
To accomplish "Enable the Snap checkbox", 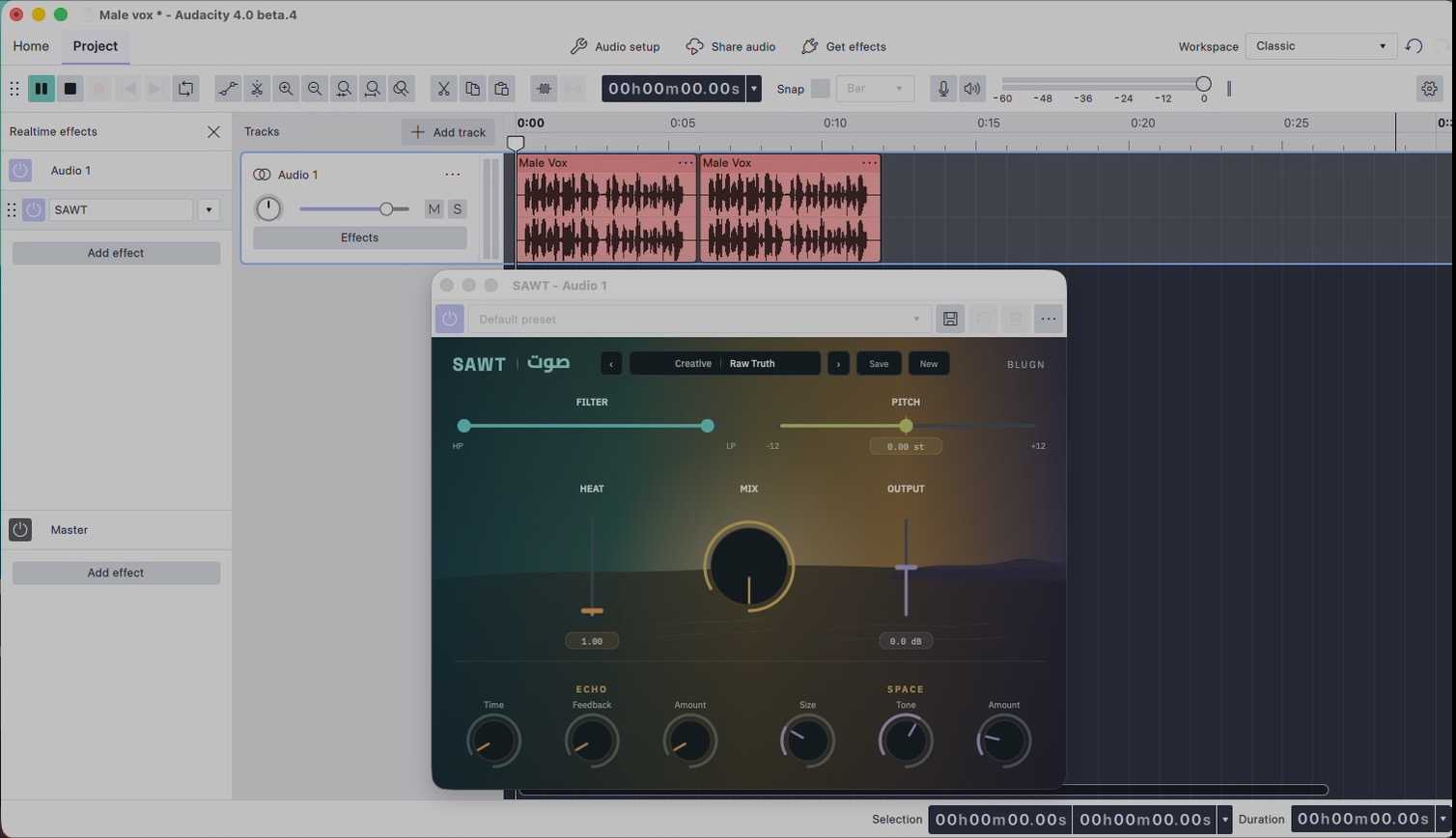I will coord(820,89).
